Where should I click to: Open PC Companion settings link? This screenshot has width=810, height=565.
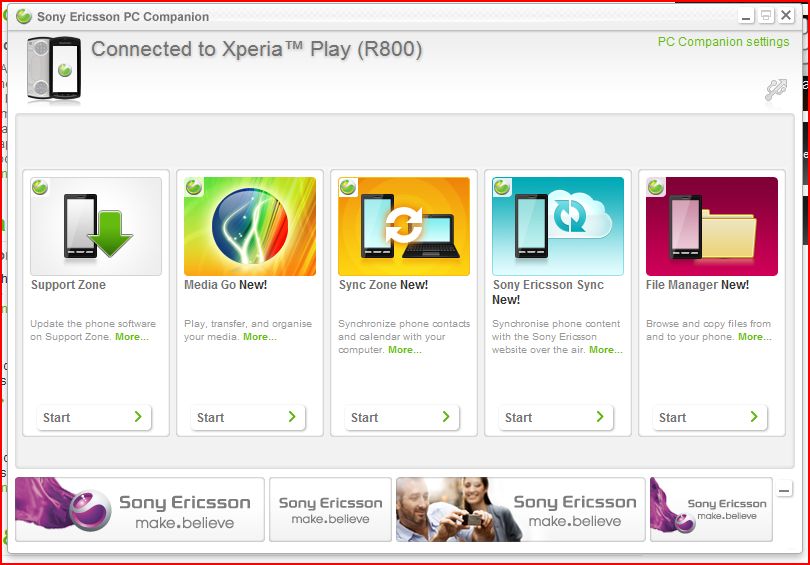click(x=723, y=42)
